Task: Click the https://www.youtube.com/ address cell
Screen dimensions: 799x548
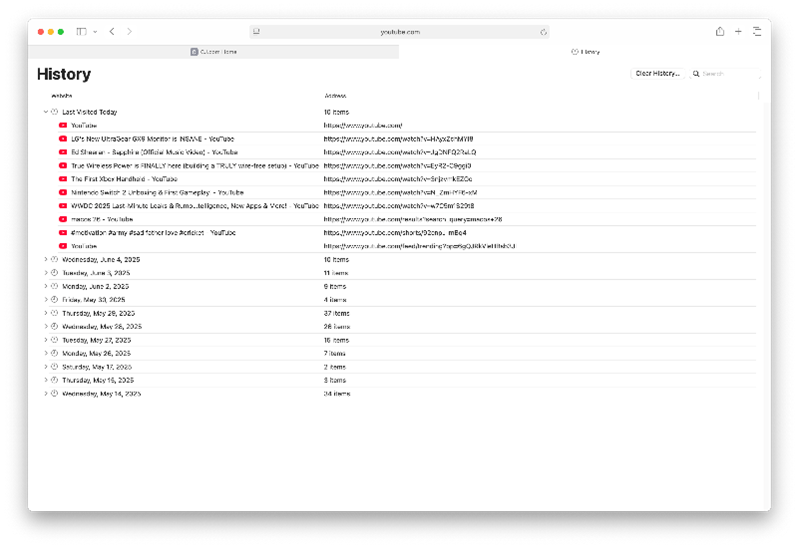Action: click(x=363, y=125)
